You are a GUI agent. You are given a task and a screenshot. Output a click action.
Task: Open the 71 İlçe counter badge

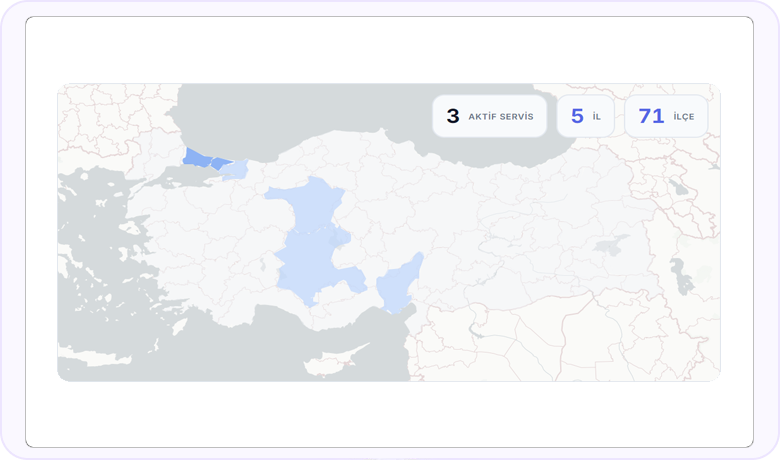[x=666, y=116]
